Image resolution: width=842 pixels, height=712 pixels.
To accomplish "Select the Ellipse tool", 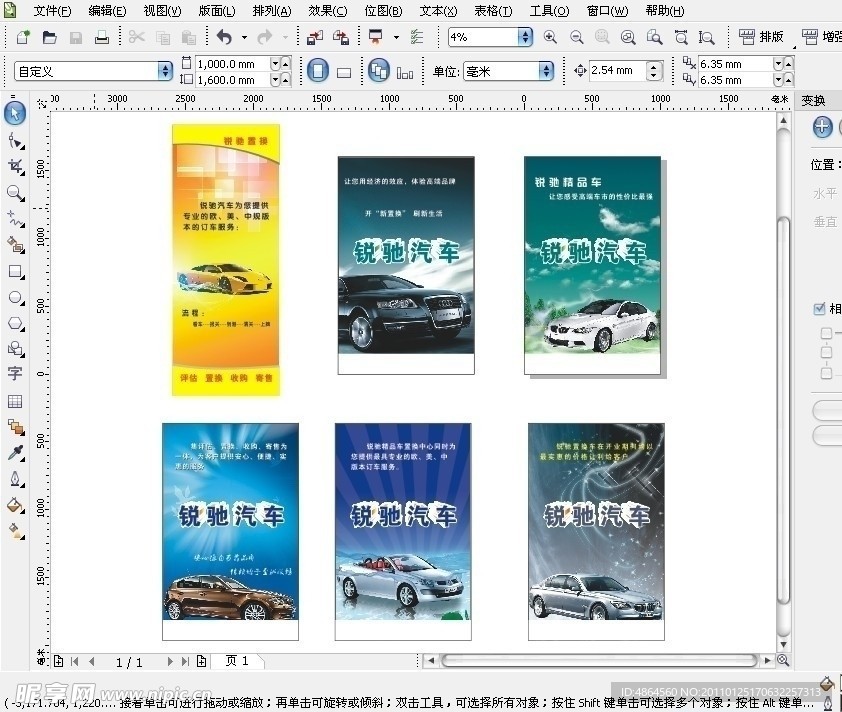I will [x=16, y=298].
